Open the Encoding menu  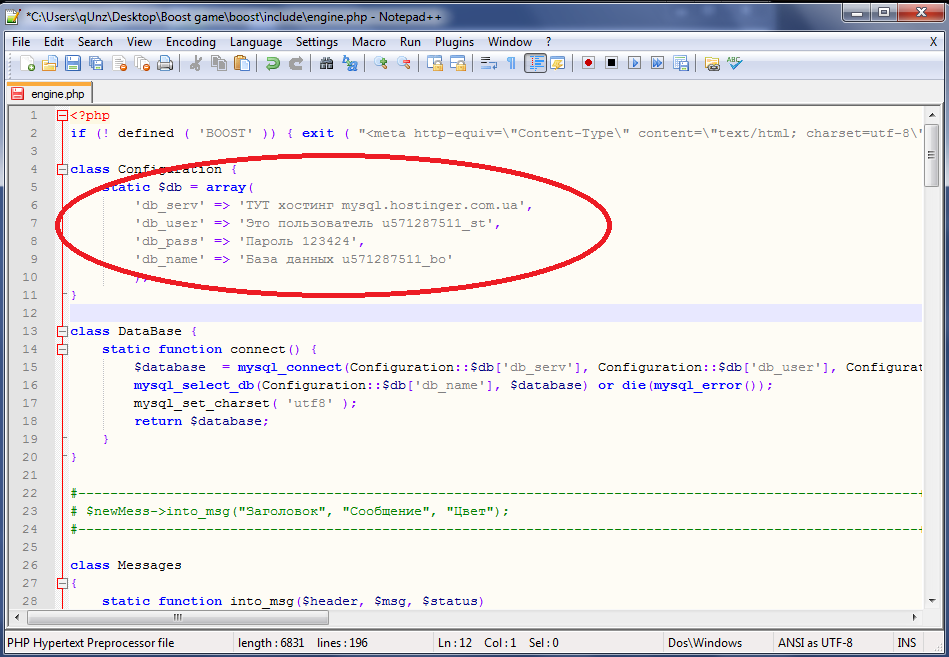tap(191, 42)
